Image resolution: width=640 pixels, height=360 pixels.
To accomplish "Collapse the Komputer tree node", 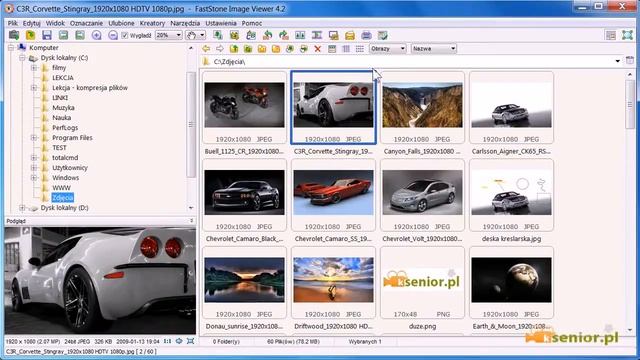I will (11, 48).
